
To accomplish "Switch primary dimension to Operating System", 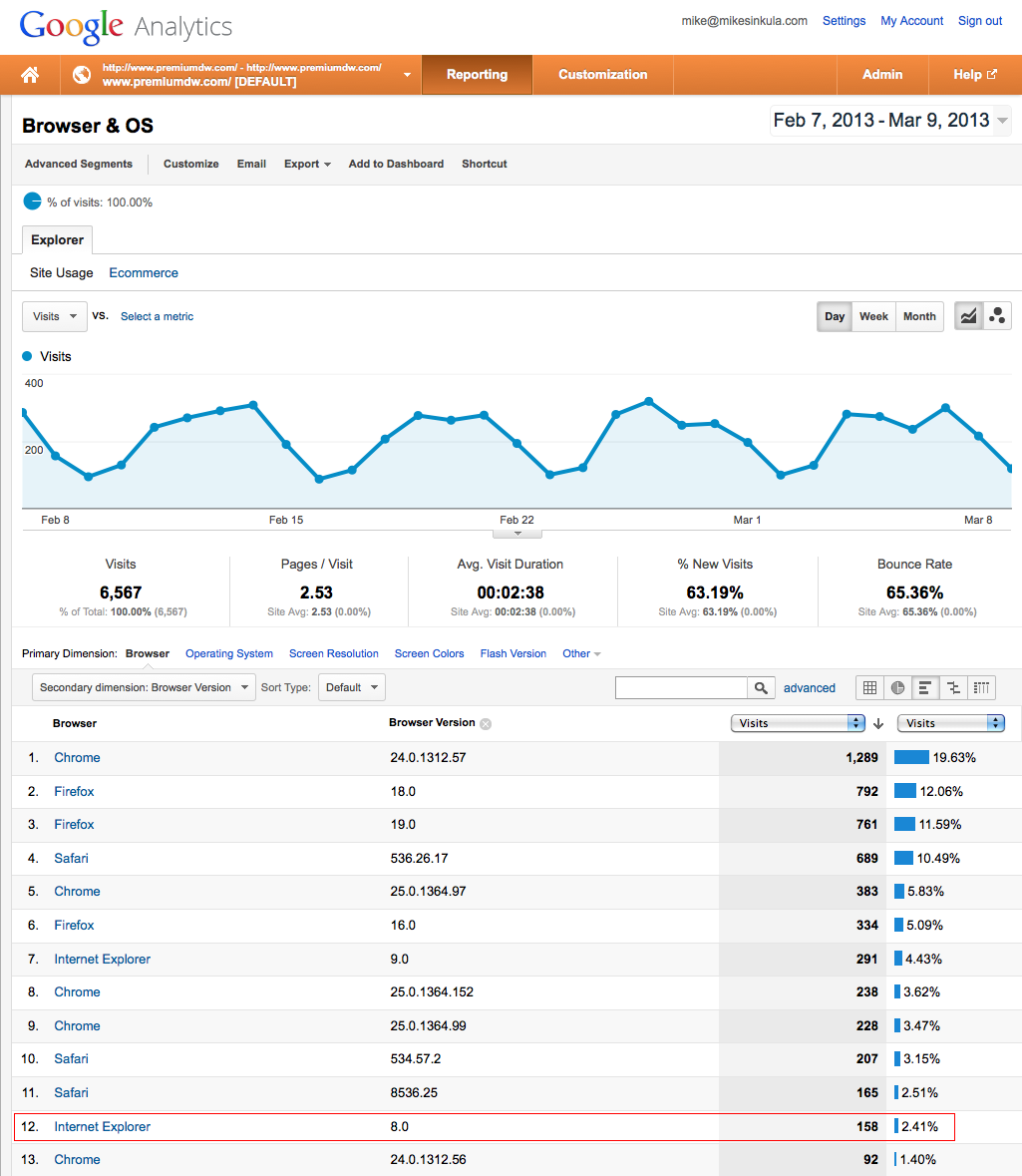I will point(228,654).
